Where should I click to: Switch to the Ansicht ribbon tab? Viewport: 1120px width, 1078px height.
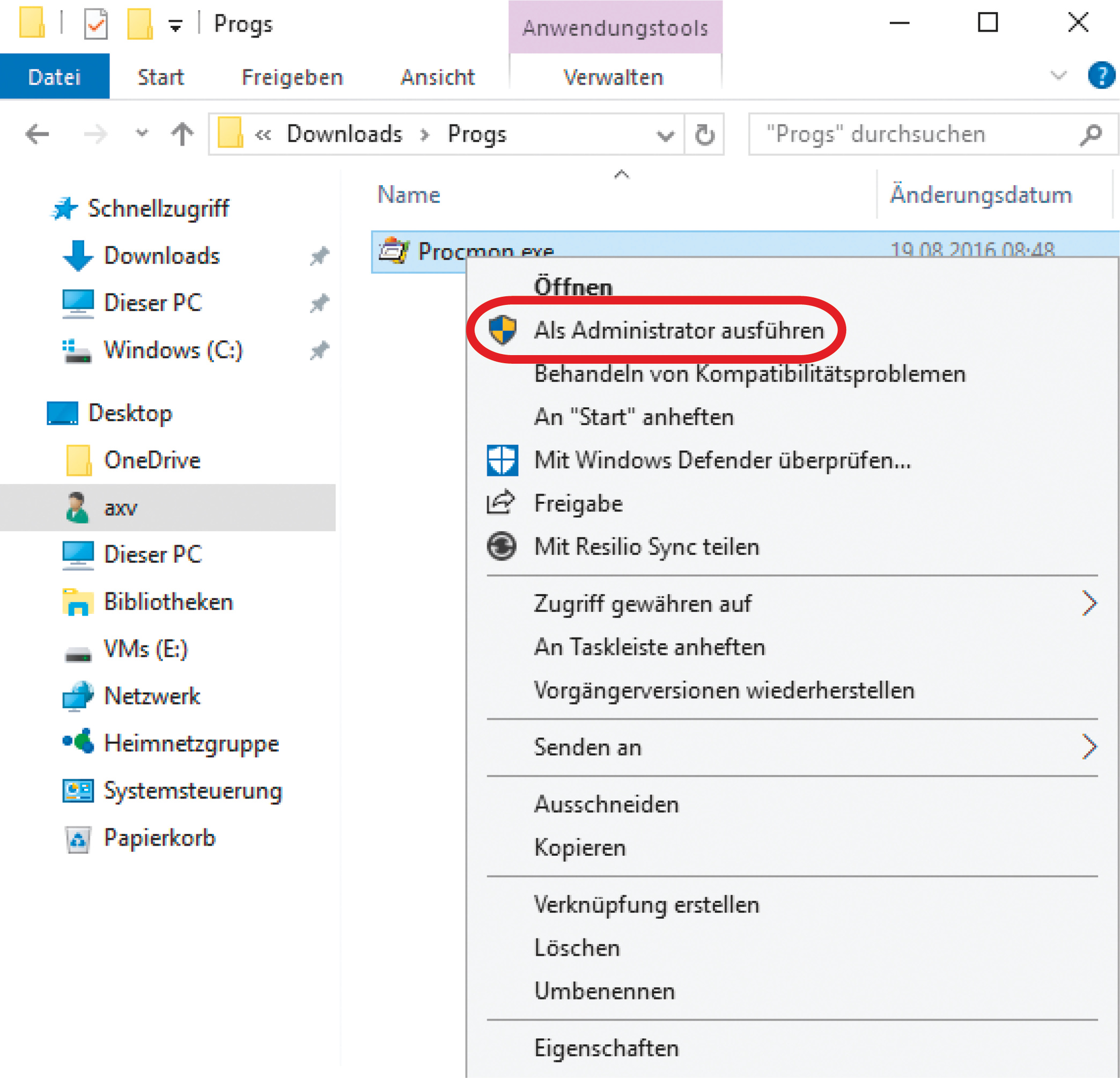click(x=437, y=77)
